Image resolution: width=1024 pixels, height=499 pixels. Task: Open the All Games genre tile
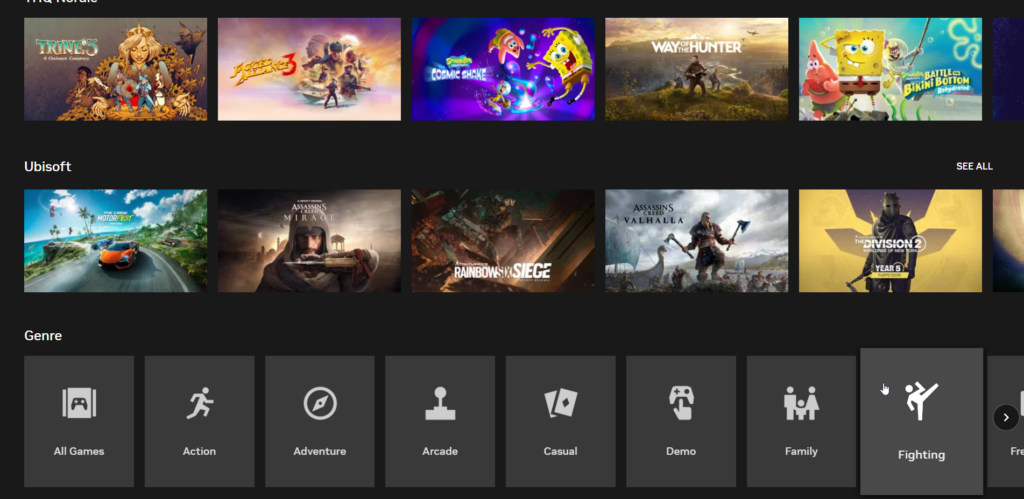(x=79, y=421)
